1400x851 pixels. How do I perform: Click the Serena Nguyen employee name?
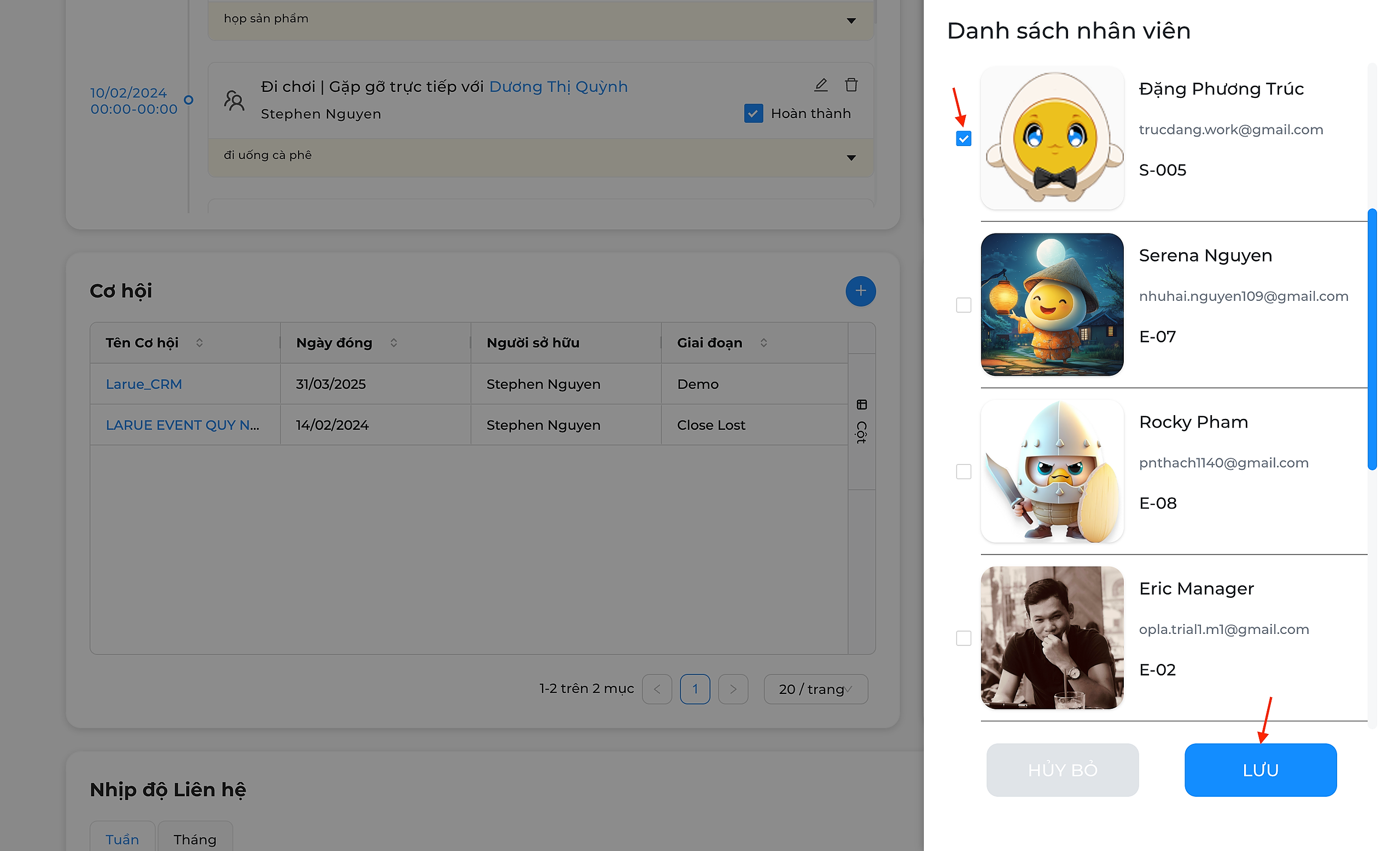tap(1206, 255)
